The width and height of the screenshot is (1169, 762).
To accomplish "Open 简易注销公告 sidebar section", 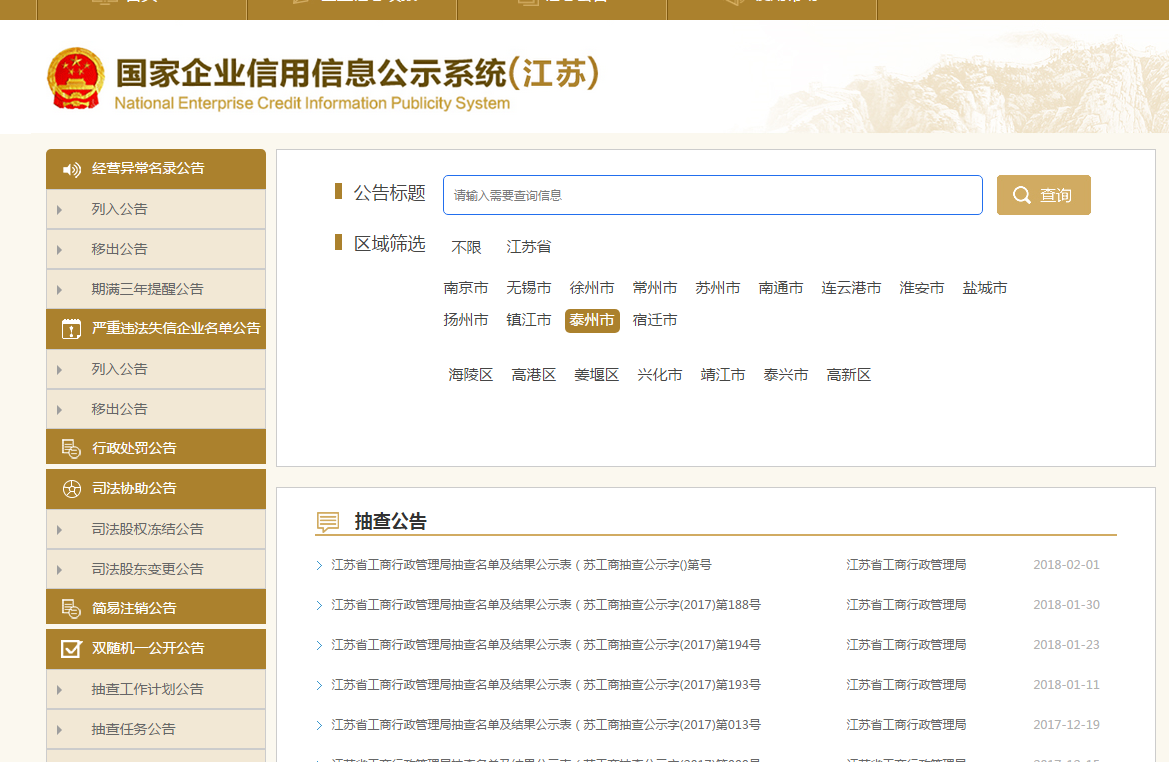I will tap(156, 608).
